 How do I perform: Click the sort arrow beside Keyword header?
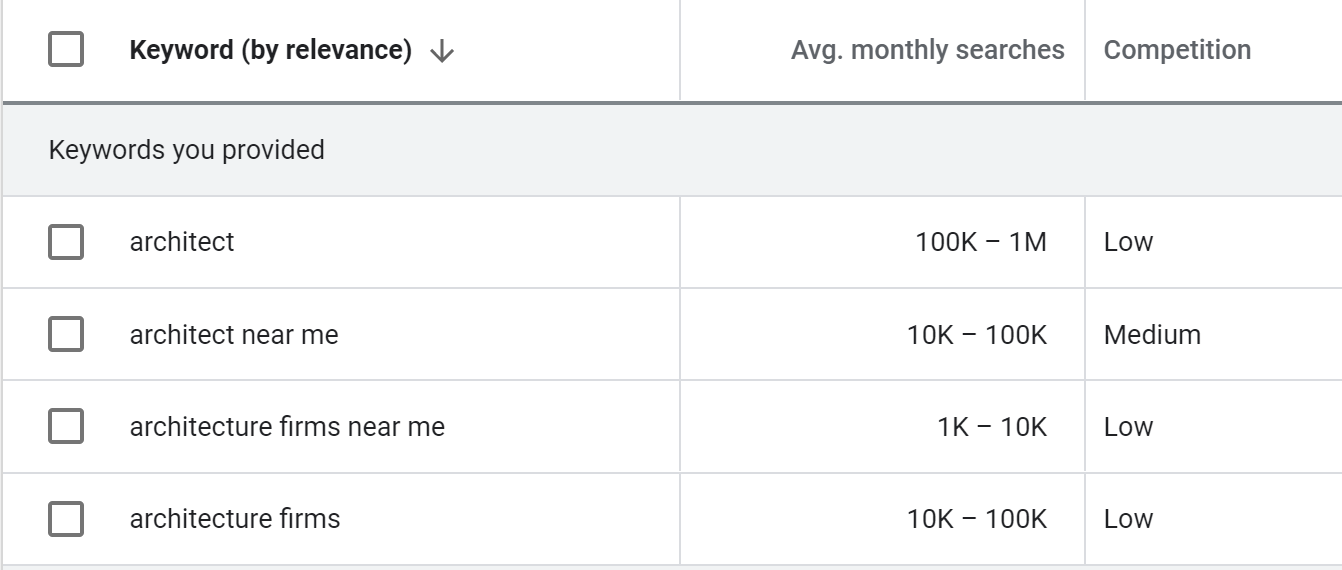pos(441,51)
